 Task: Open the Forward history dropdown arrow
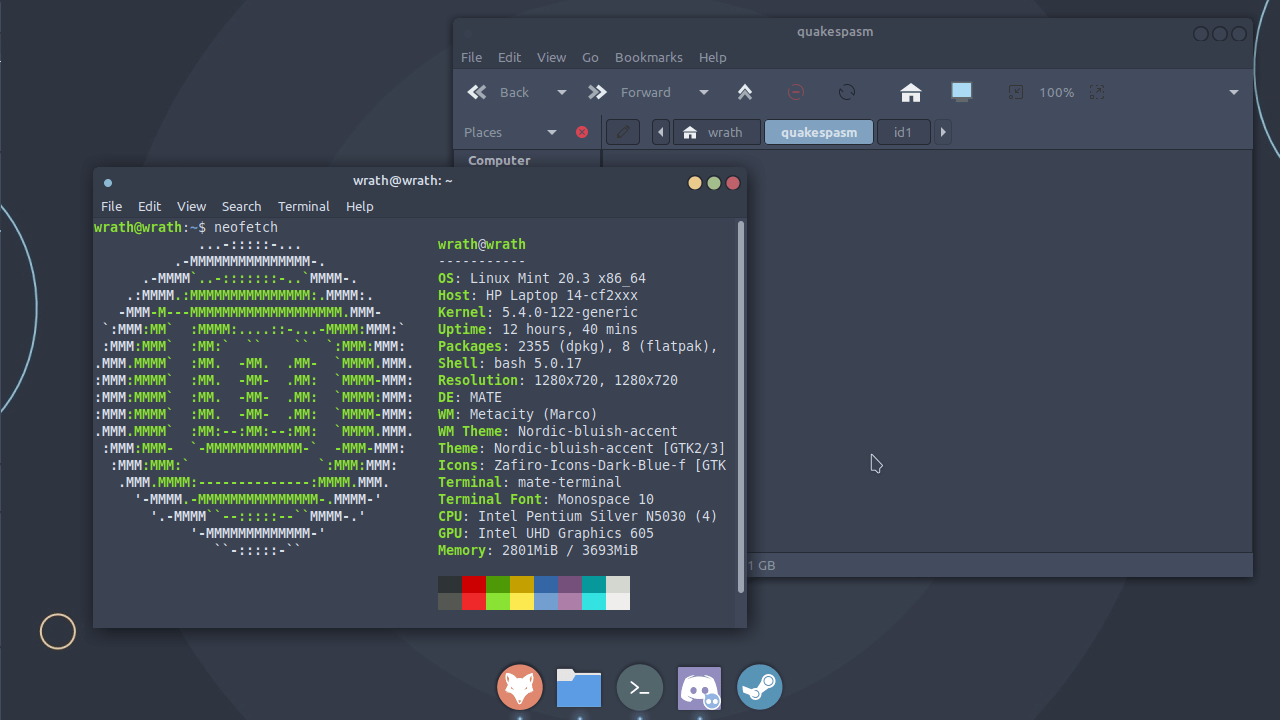pos(704,92)
